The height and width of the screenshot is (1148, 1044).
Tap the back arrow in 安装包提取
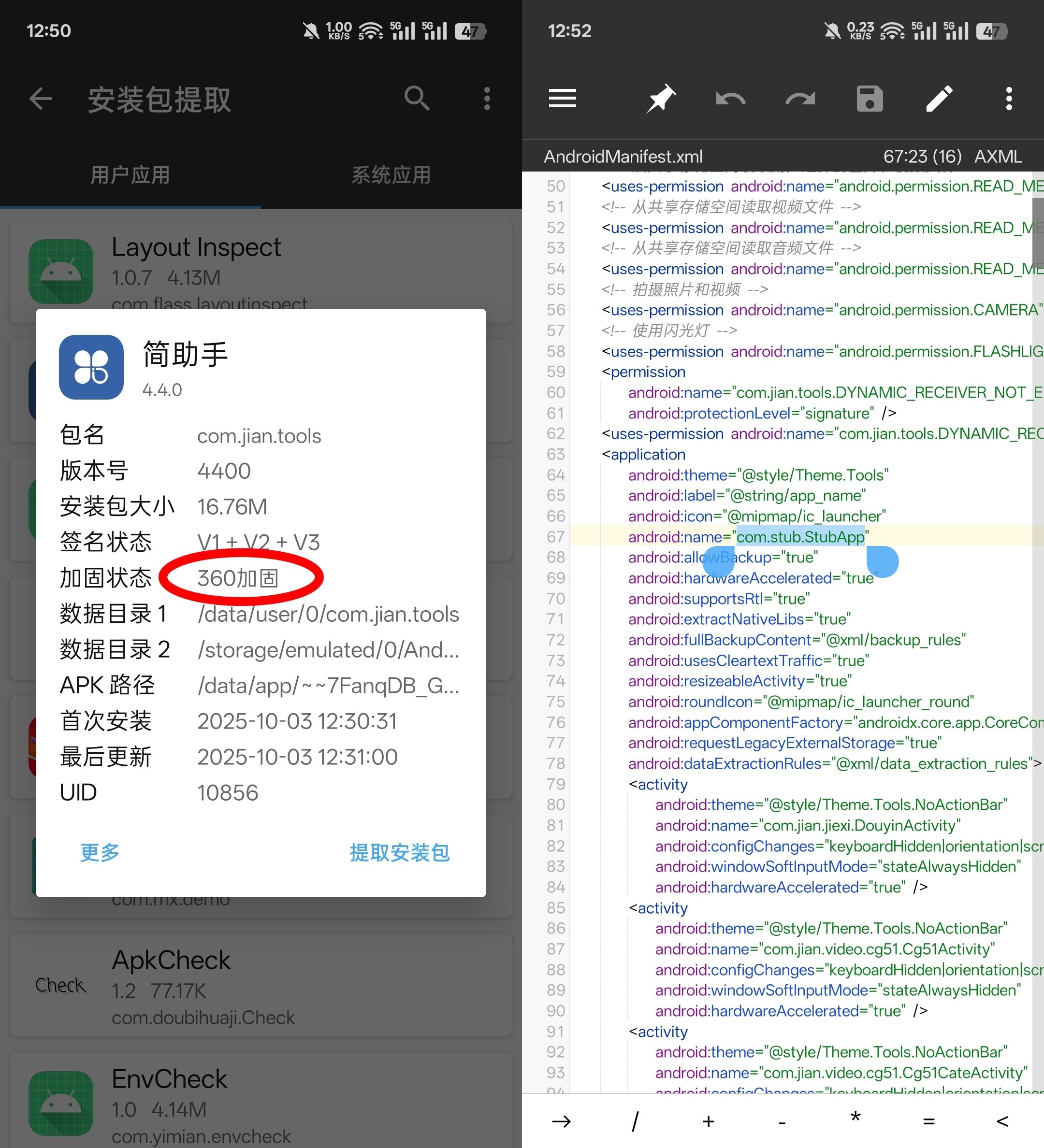point(41,99)
